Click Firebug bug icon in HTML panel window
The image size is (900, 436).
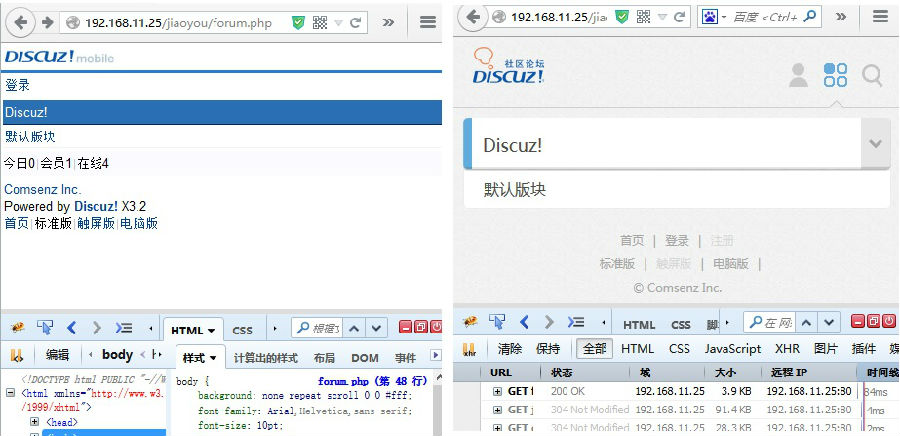[x=18, y=328]
